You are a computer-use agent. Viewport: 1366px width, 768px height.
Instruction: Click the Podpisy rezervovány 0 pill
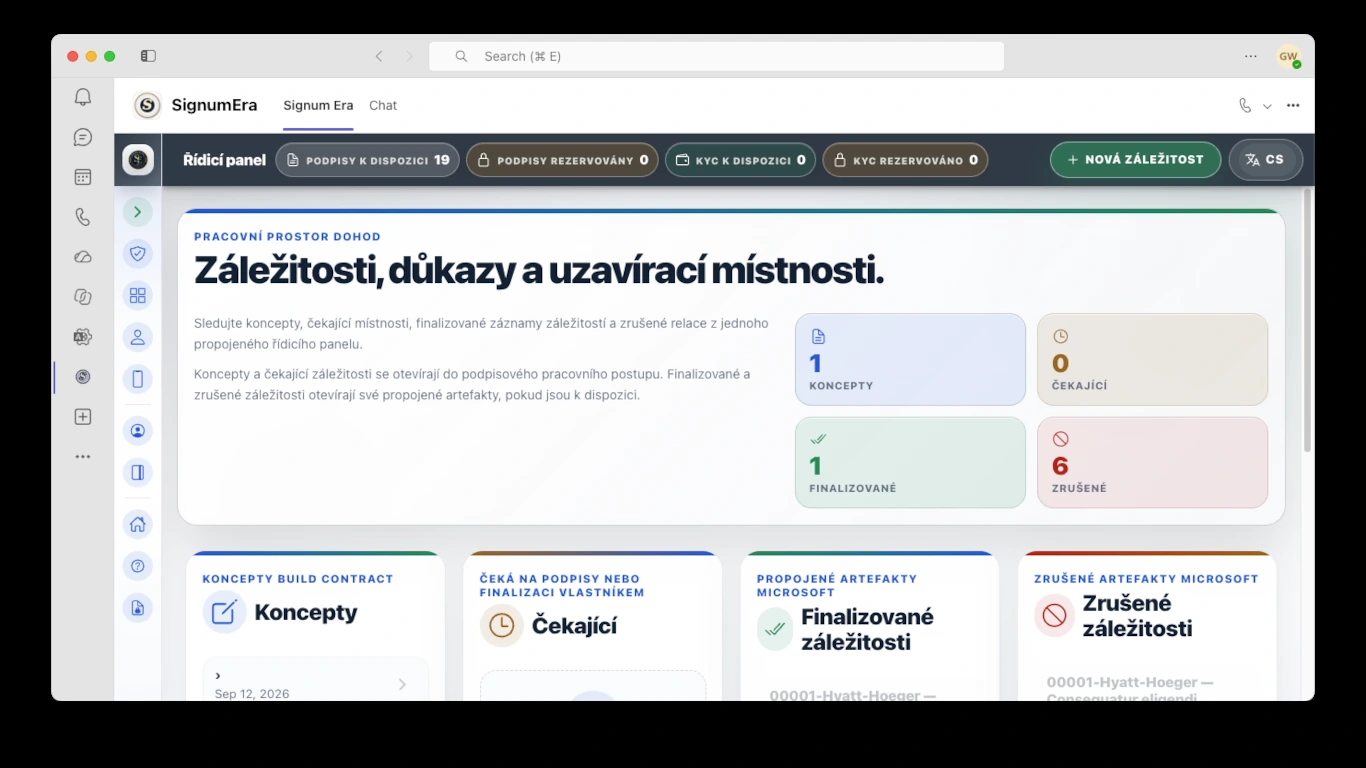pyautogui.click(x=562, y=160)
